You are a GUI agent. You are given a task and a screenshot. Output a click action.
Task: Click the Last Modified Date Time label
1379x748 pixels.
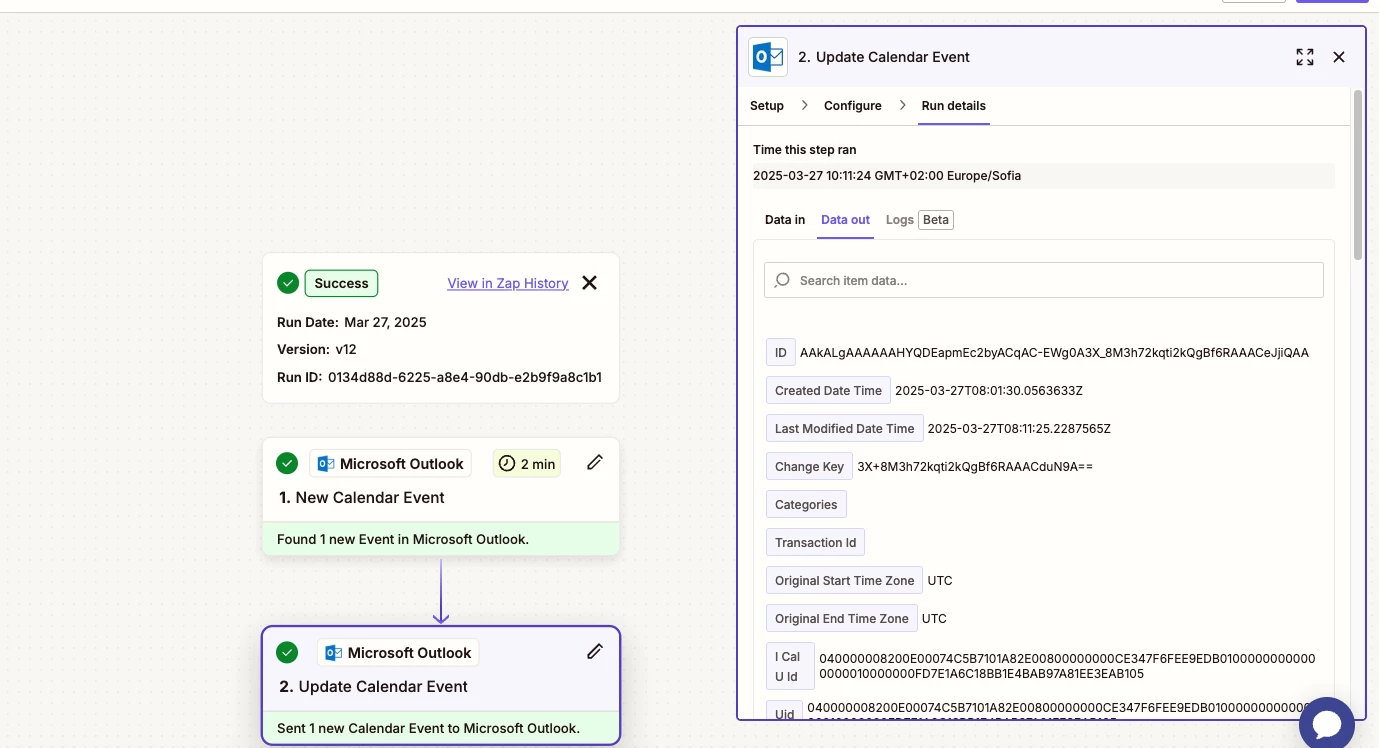[845, 428]
